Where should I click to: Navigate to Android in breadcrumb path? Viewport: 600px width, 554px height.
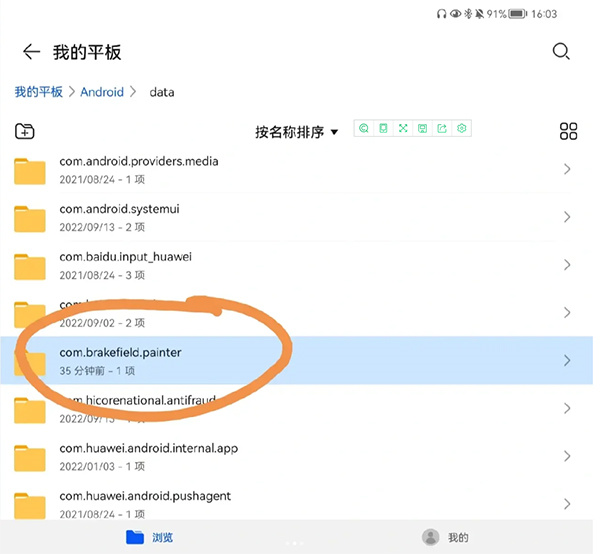click(102, 92)
